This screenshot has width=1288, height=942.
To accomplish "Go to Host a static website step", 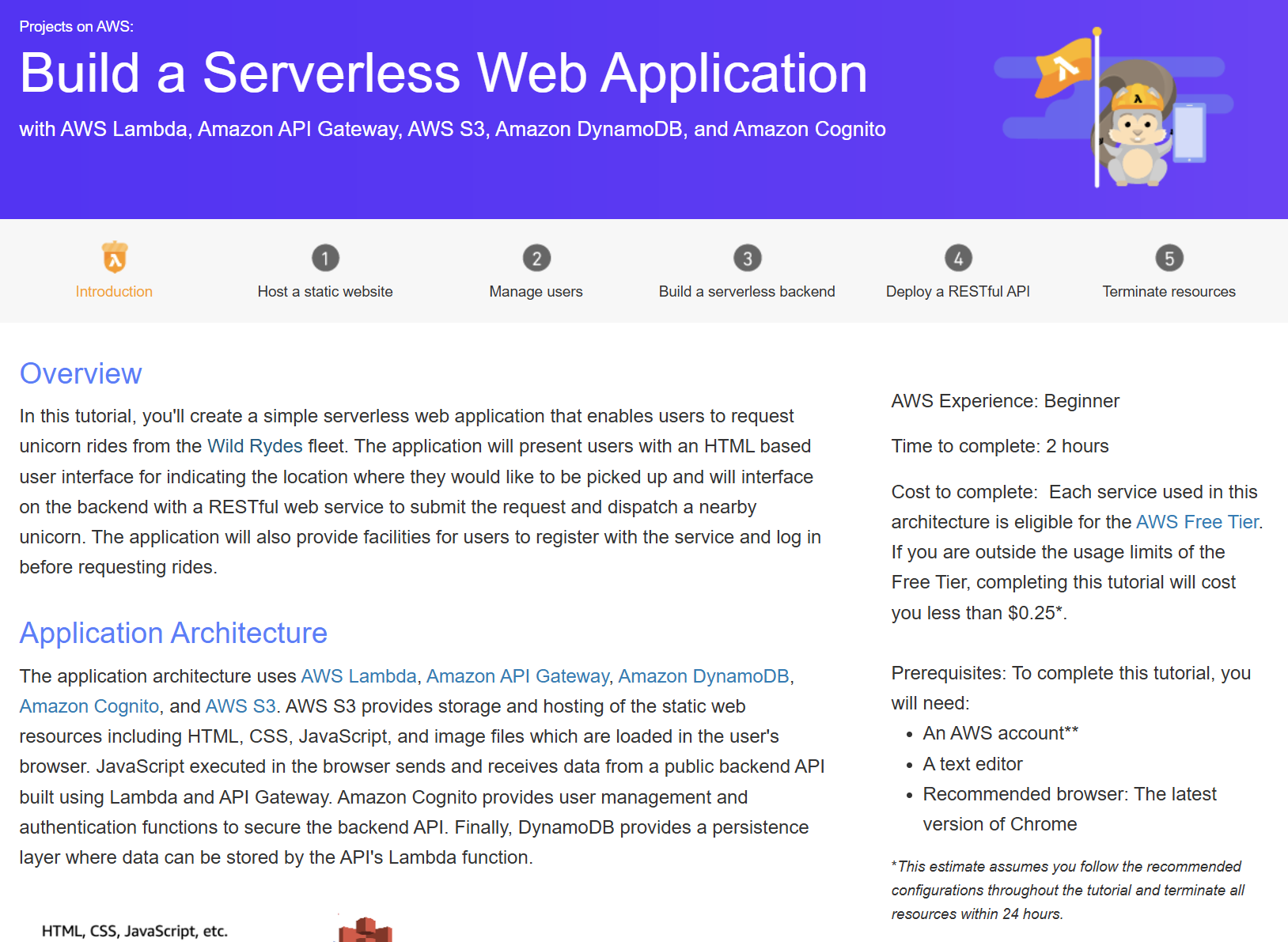I will (325, 291).
